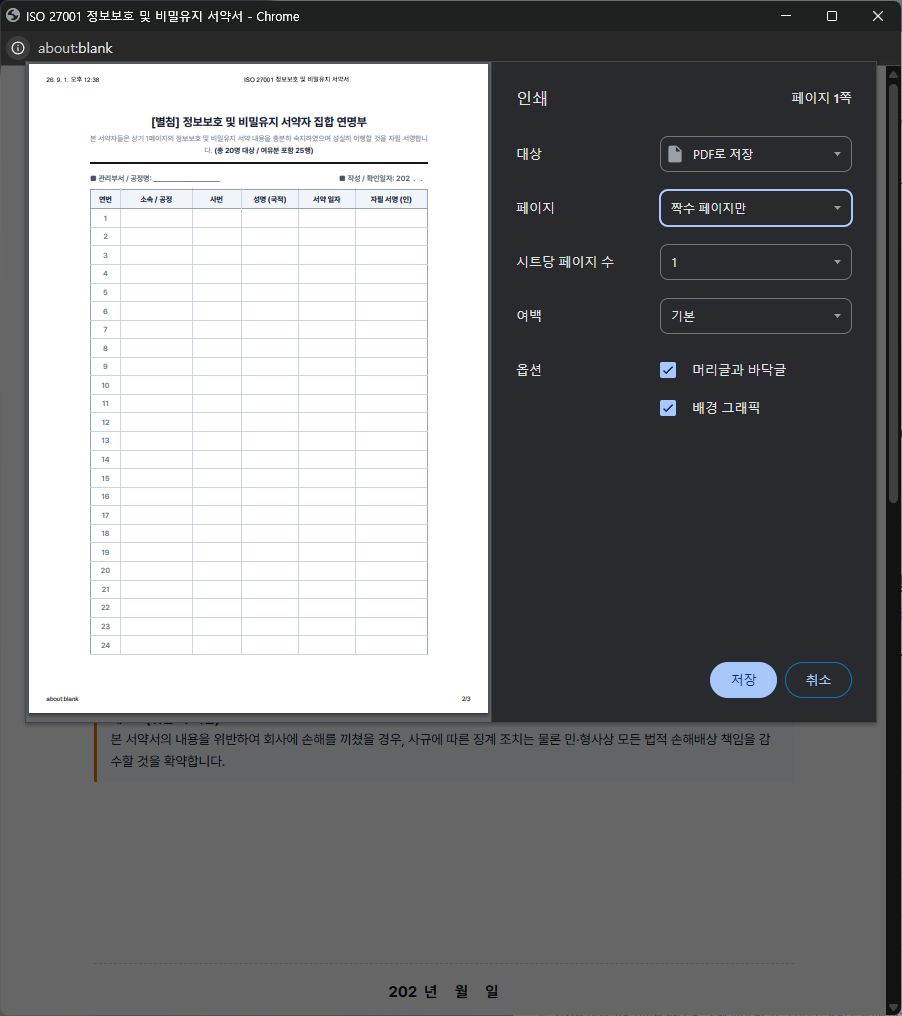Viewport: 902px width, 1016px height.
Task: Click the 202 년 월 일 date line
Action: pyautogui.click(x=443, y=991)
